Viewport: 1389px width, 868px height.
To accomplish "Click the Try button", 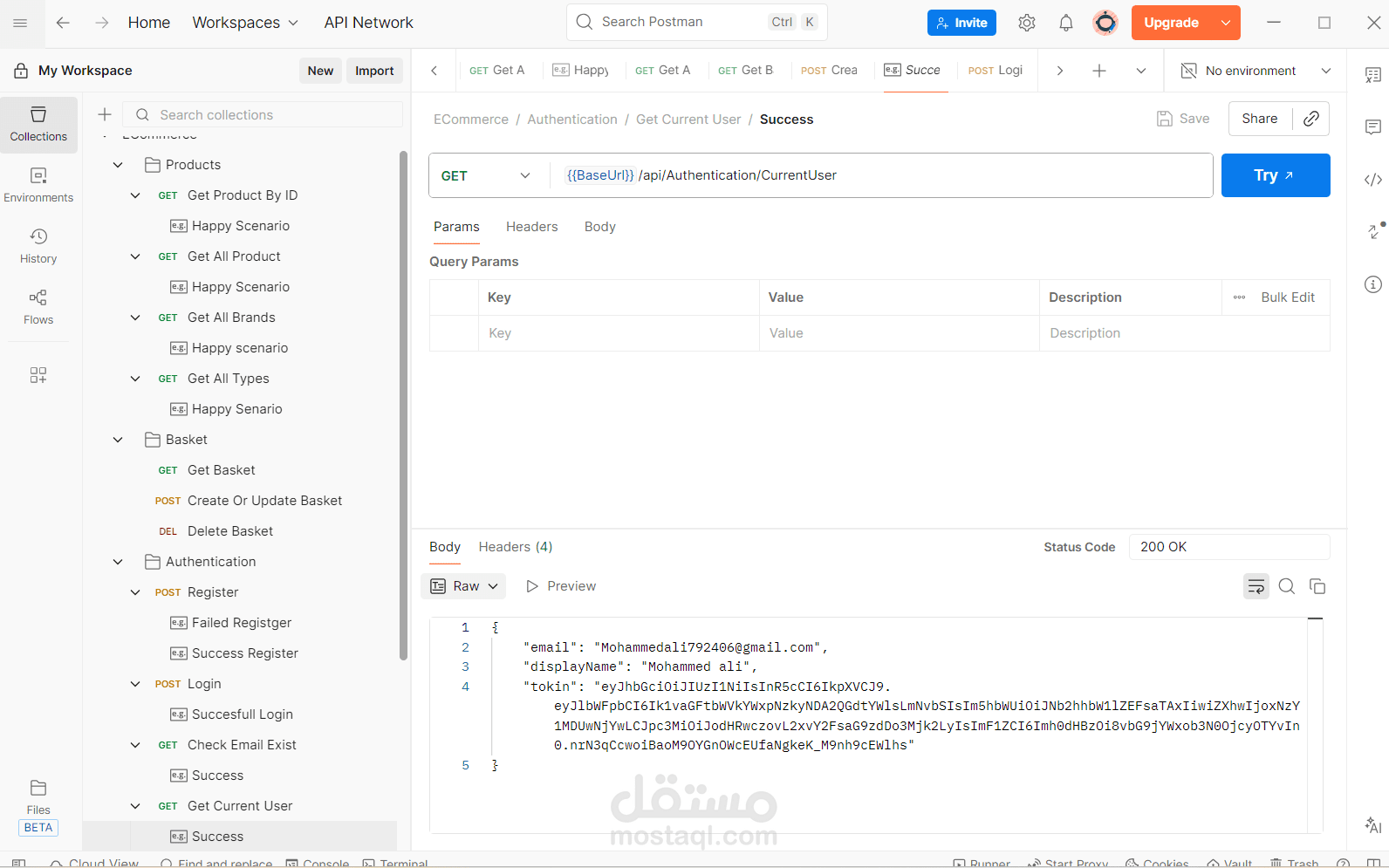I will point(1276,175).
